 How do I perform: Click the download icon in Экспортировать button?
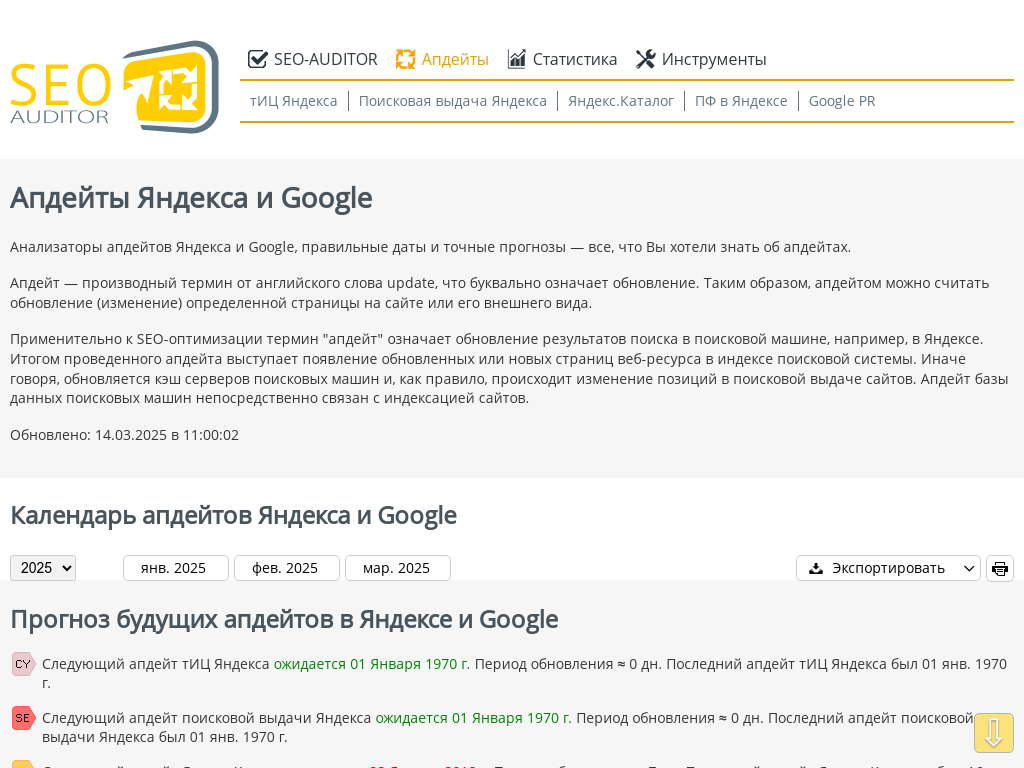816,568
